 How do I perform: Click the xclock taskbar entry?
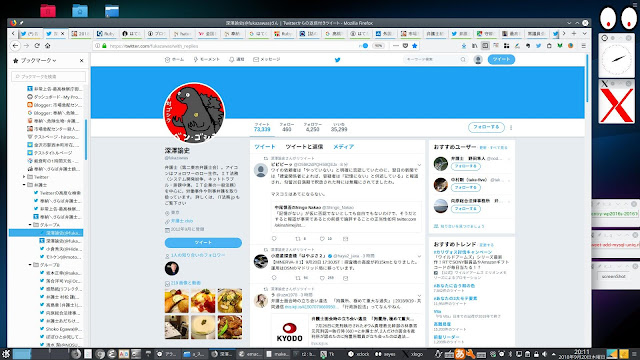(x=359, y=354)
